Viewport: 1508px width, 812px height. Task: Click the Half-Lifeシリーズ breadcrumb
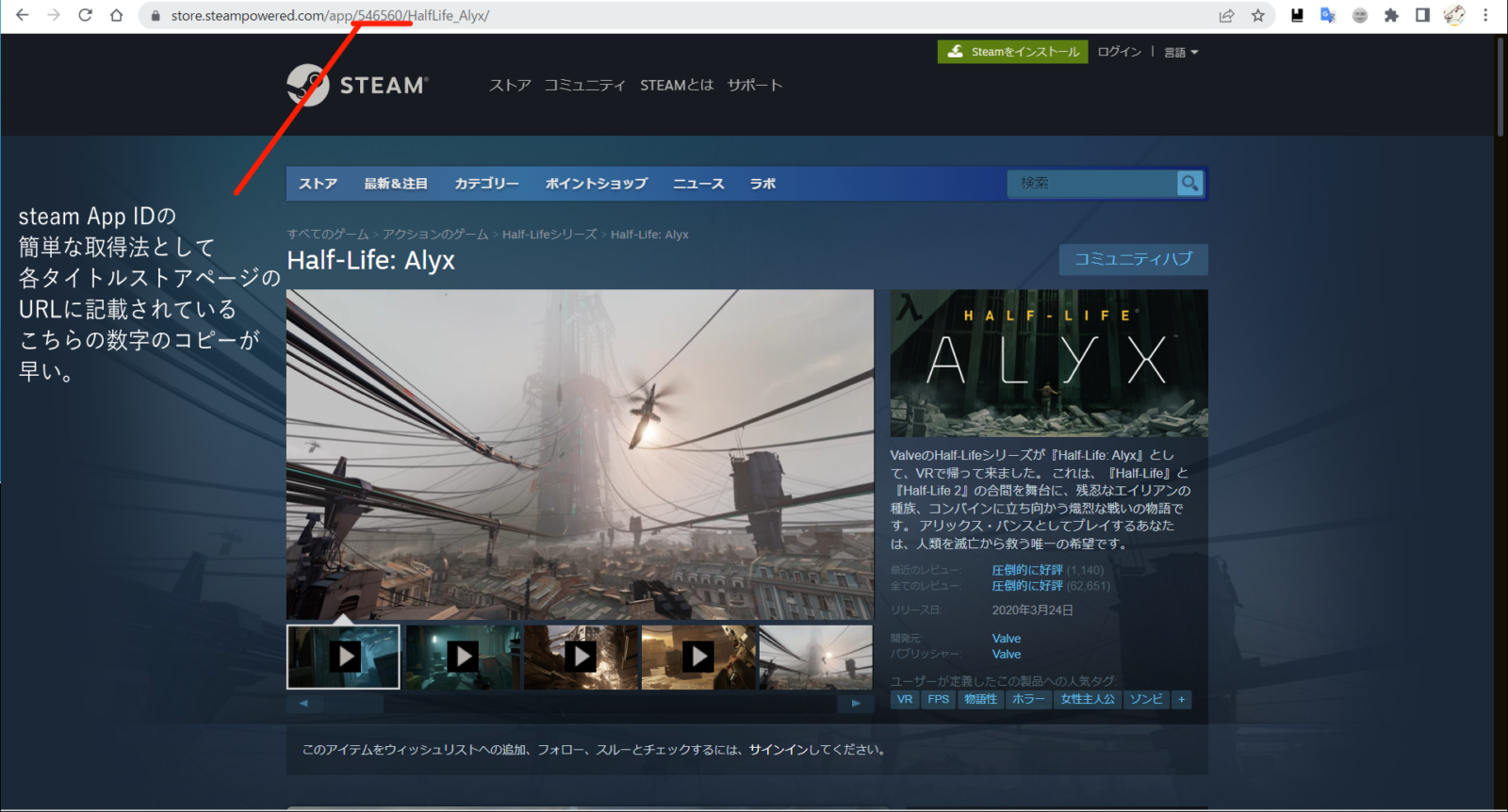tap(549, 235)
